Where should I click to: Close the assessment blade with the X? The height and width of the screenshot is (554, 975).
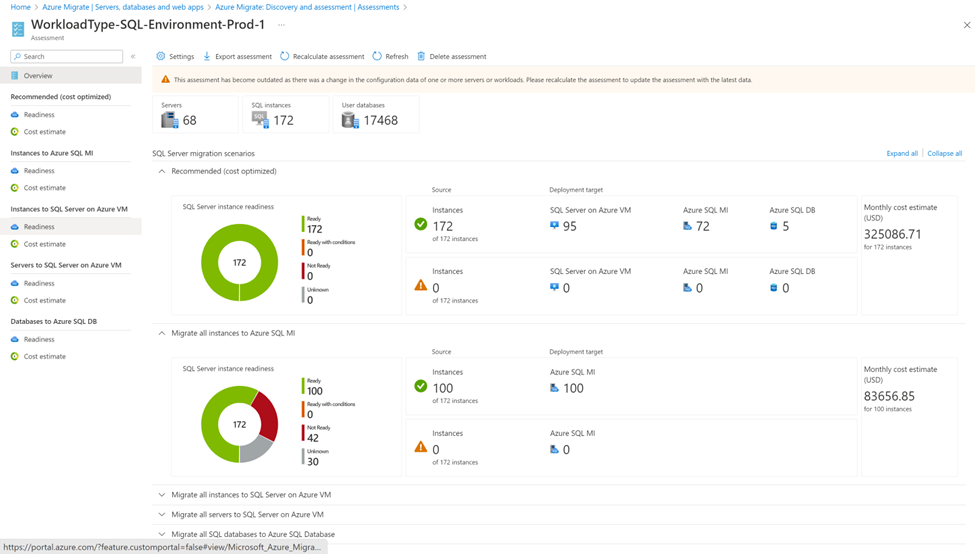[x=966, y=25]
